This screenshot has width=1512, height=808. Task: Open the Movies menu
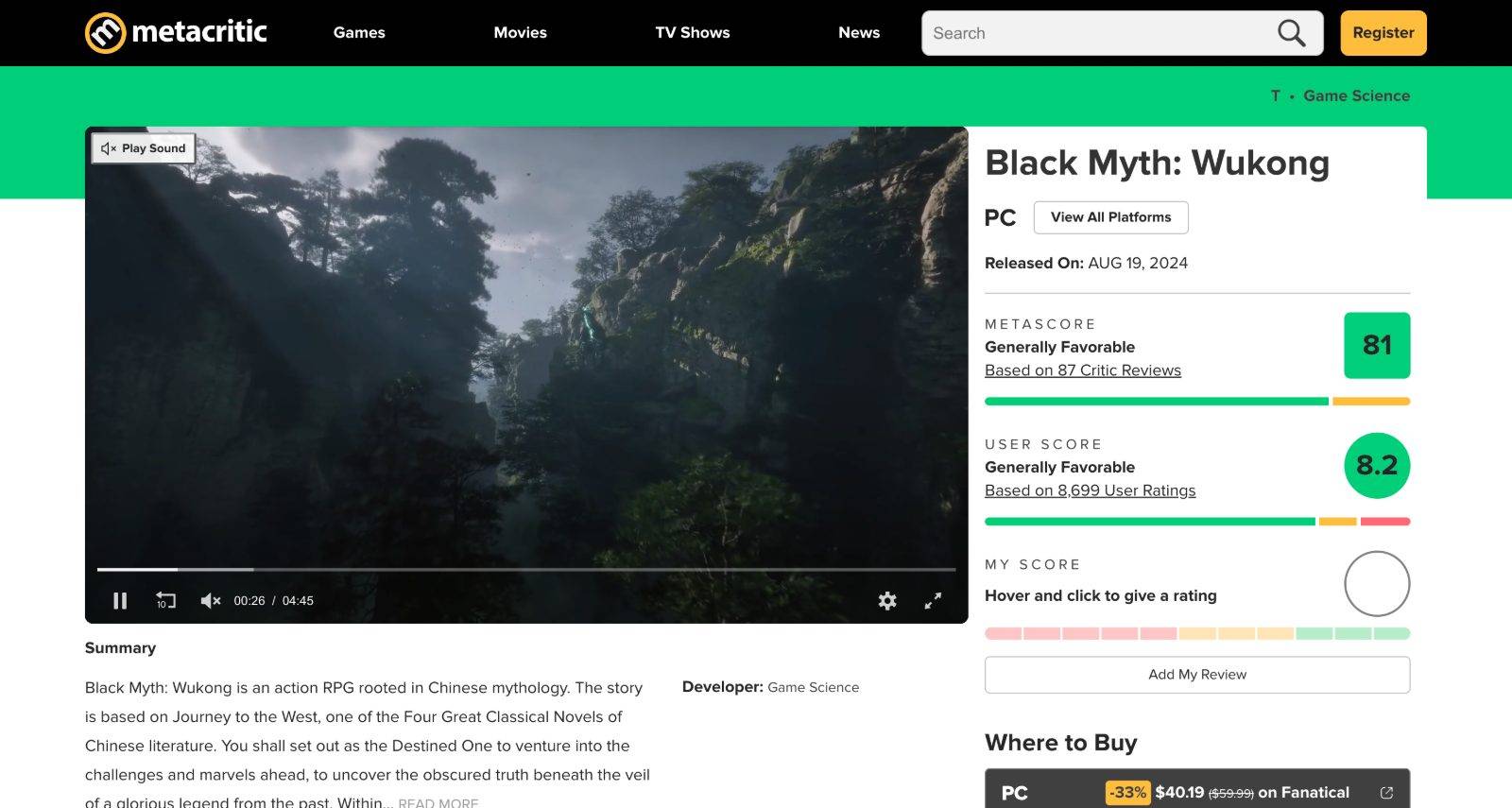[x=520, y=32]
